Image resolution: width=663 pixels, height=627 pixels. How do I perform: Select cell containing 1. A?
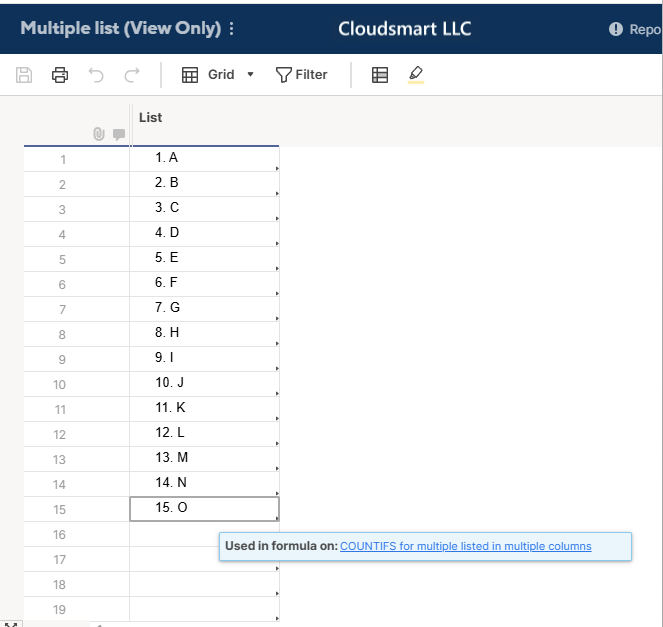point(204,159)
